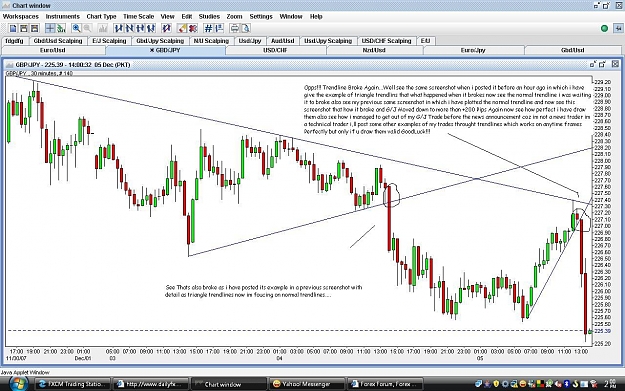The width and height of the screenshot is (625, 391).
Task: Switch to Chart window taskbar button
Action: pyautogui.click(x=228, y=384)
